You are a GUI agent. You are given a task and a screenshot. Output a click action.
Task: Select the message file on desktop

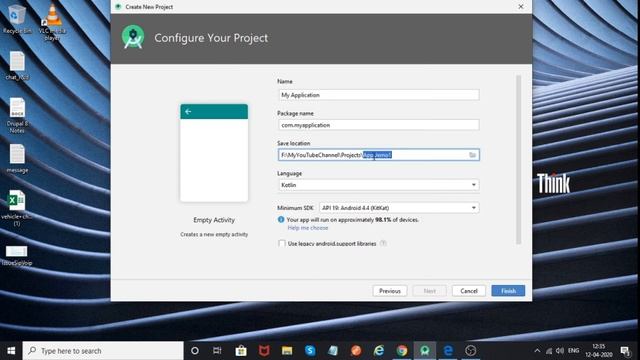tap(17, 159)
